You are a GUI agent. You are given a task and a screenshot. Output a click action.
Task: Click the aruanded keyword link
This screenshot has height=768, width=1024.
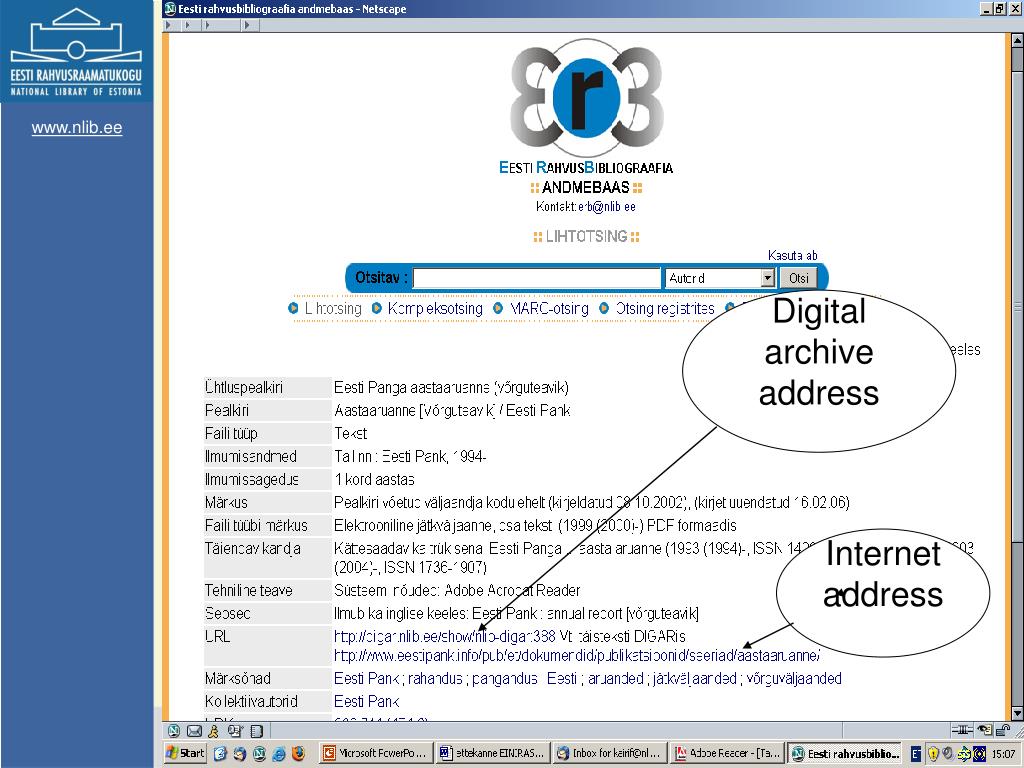point(615,679)
